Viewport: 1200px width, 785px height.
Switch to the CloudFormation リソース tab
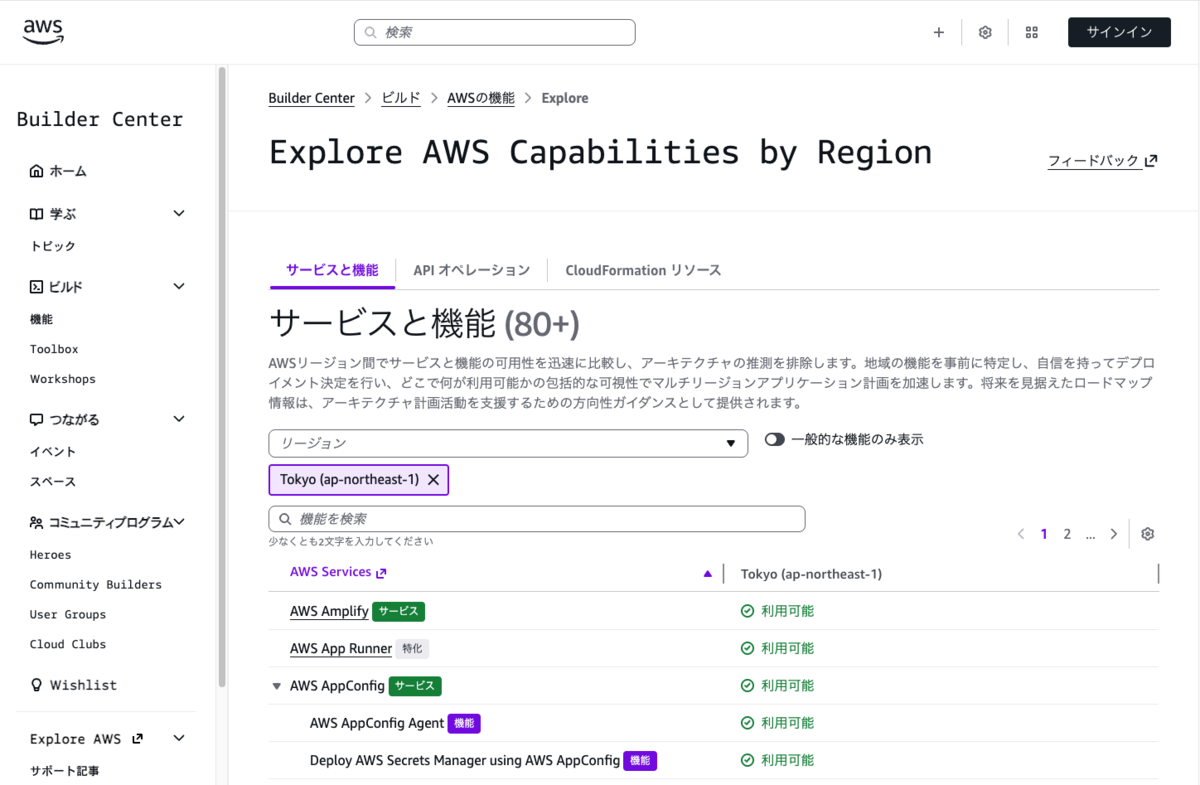pyautogui.click(x=643, y=270)
